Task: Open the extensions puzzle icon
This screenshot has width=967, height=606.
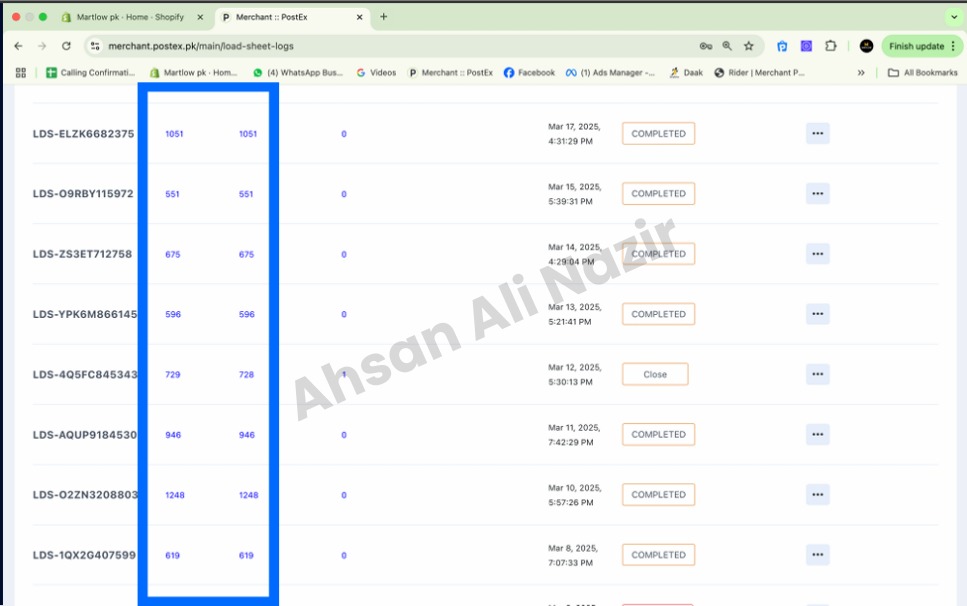Action: 831,46
